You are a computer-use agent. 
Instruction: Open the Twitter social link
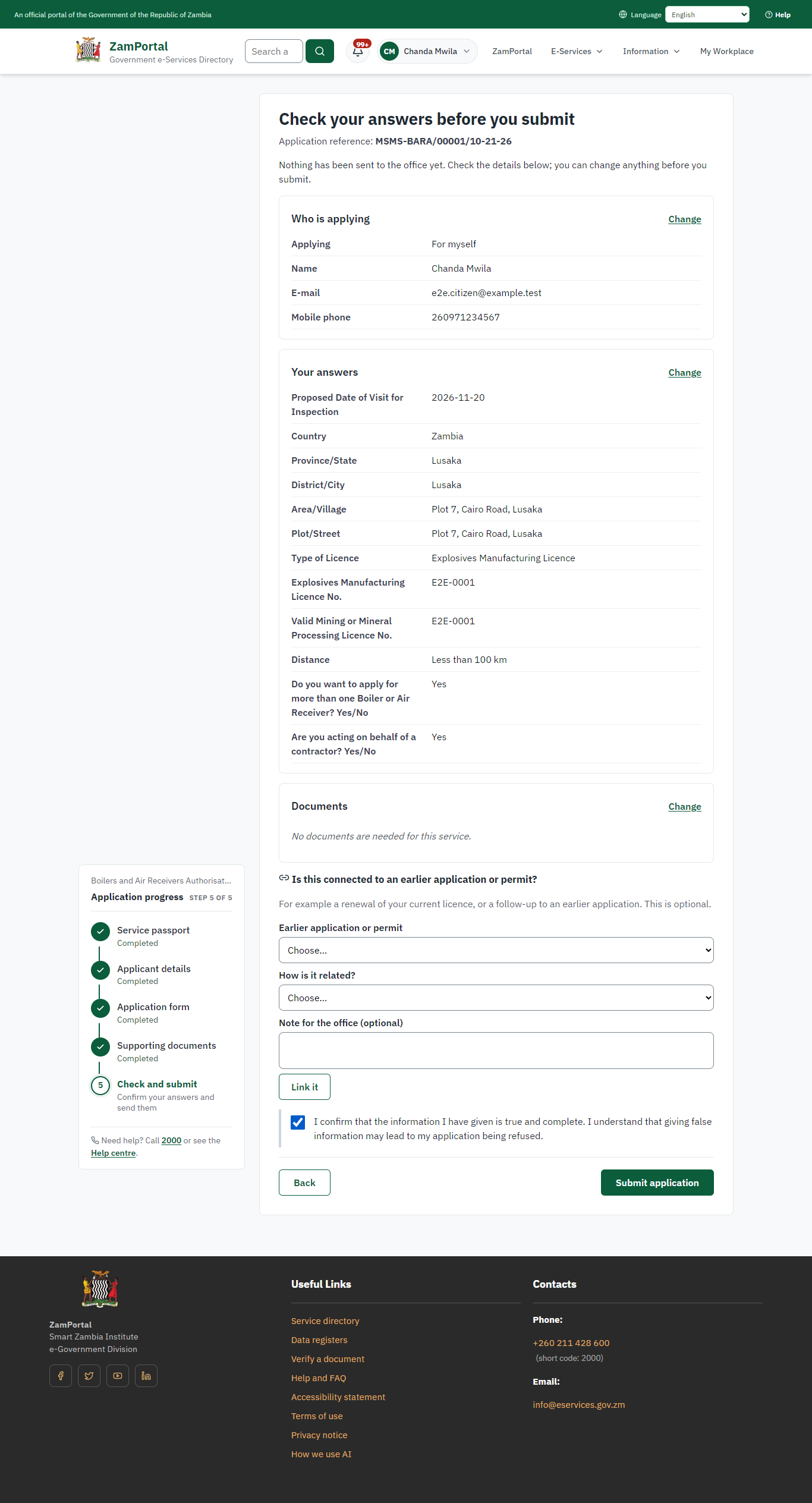89,1376
